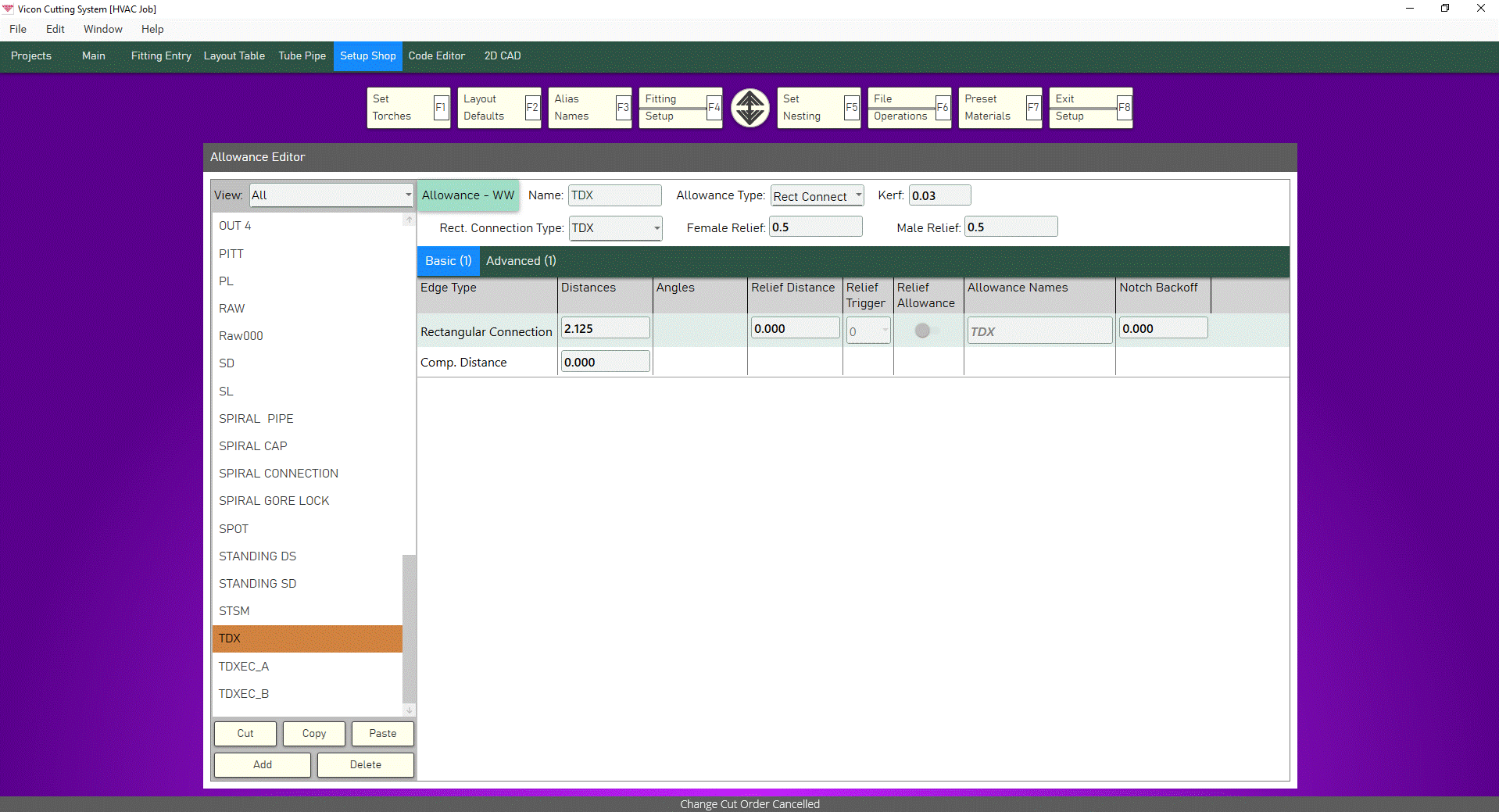Select TDXEC_A in the allowance list
This screenshot has width=1499, height=812.
[x=244, y=666]
